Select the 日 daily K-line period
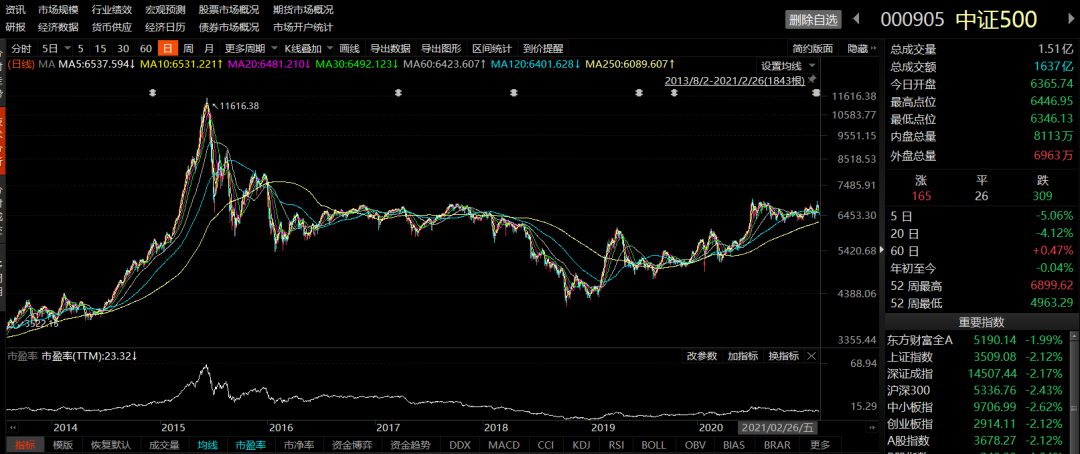 [167, 48]
